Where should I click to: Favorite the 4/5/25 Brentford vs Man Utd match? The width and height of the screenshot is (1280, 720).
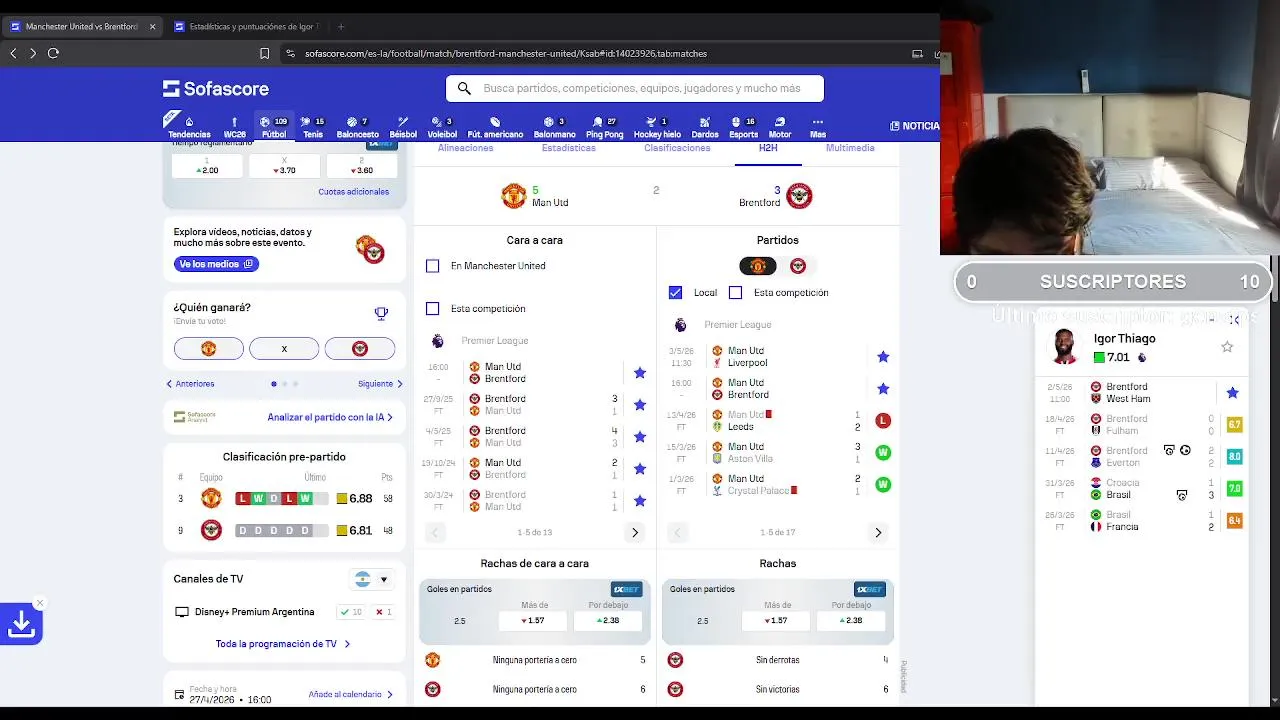640,437
